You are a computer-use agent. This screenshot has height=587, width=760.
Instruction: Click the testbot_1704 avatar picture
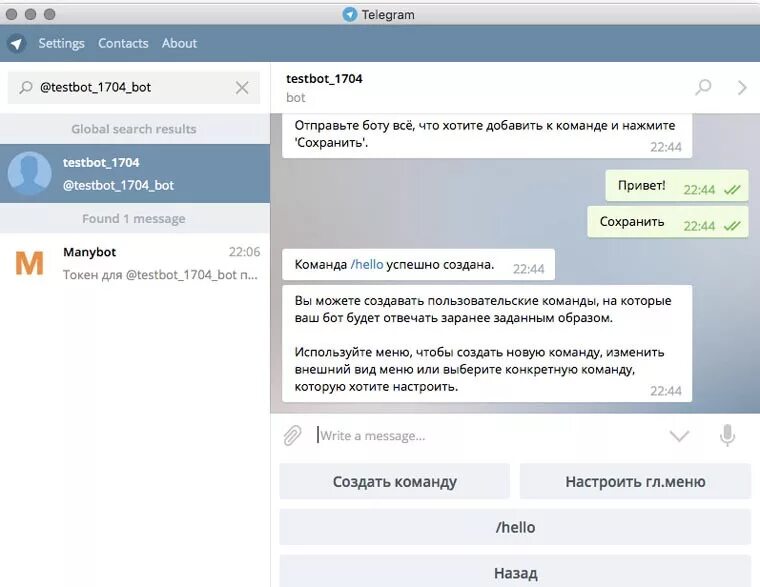(x=29, y=173)
